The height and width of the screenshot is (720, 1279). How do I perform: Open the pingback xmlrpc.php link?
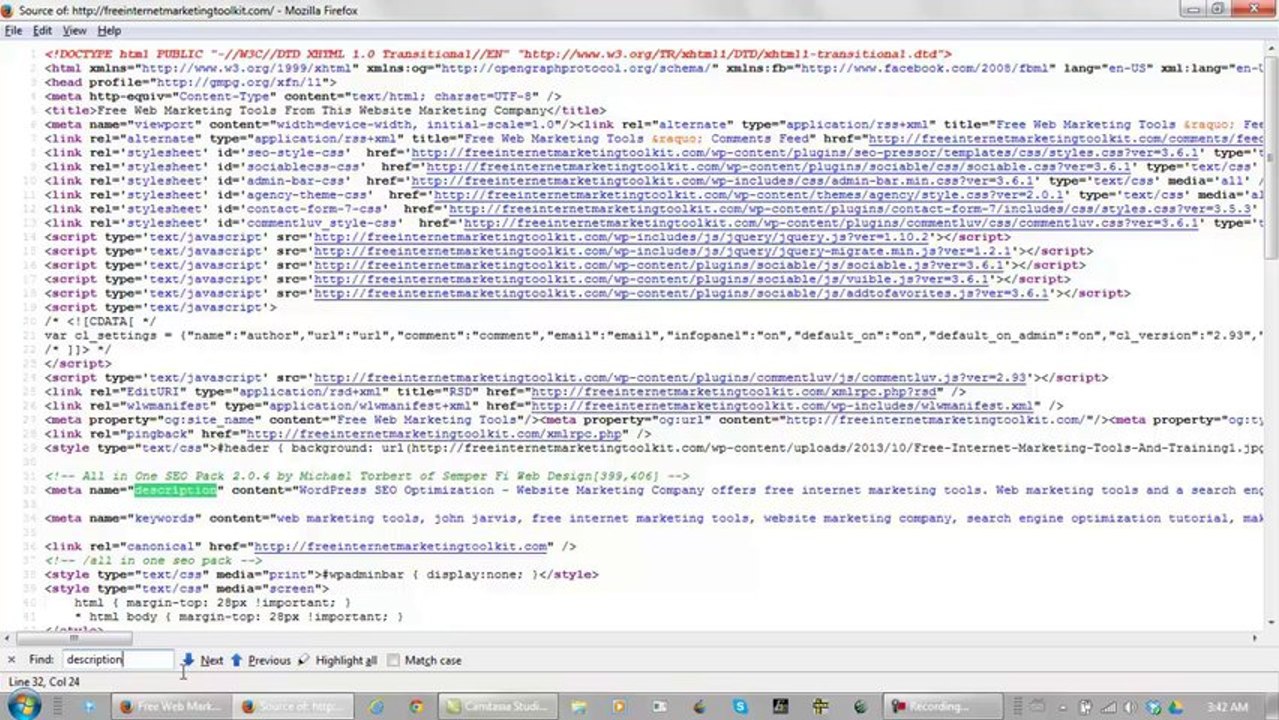(434, 434)
